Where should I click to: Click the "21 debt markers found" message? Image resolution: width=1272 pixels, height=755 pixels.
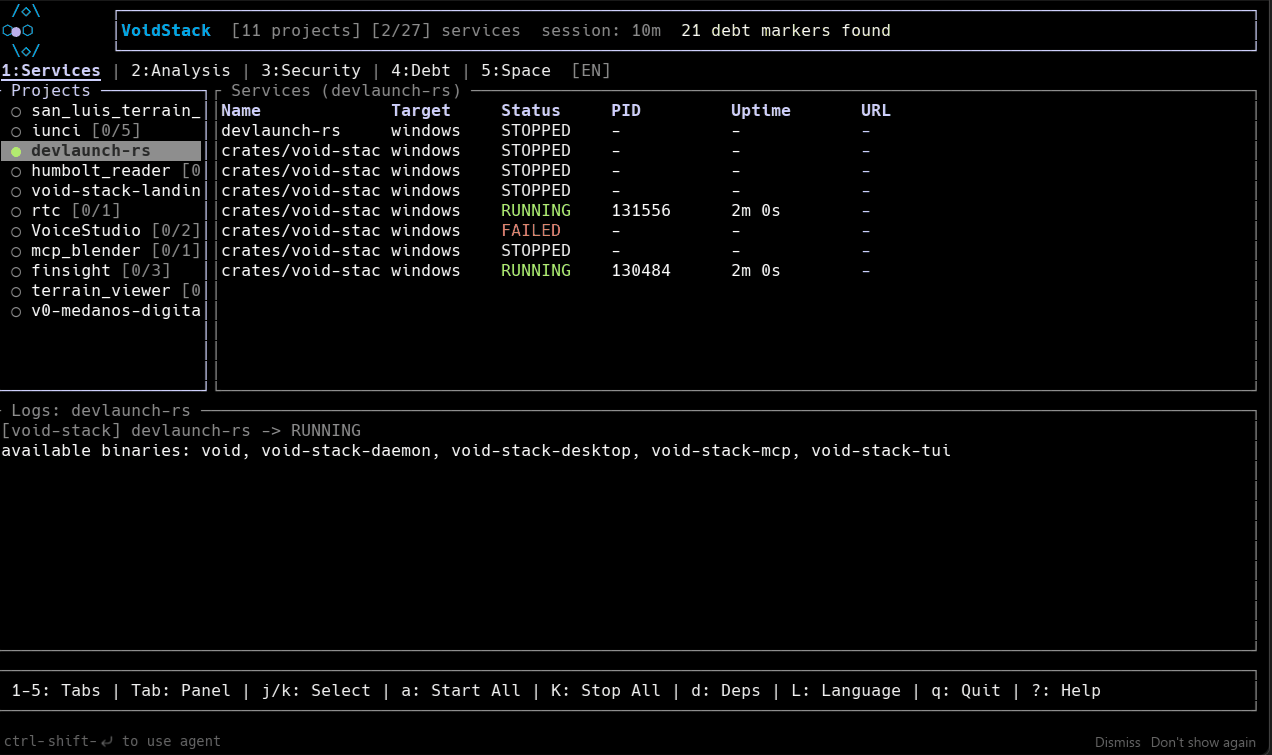(786, 30)
